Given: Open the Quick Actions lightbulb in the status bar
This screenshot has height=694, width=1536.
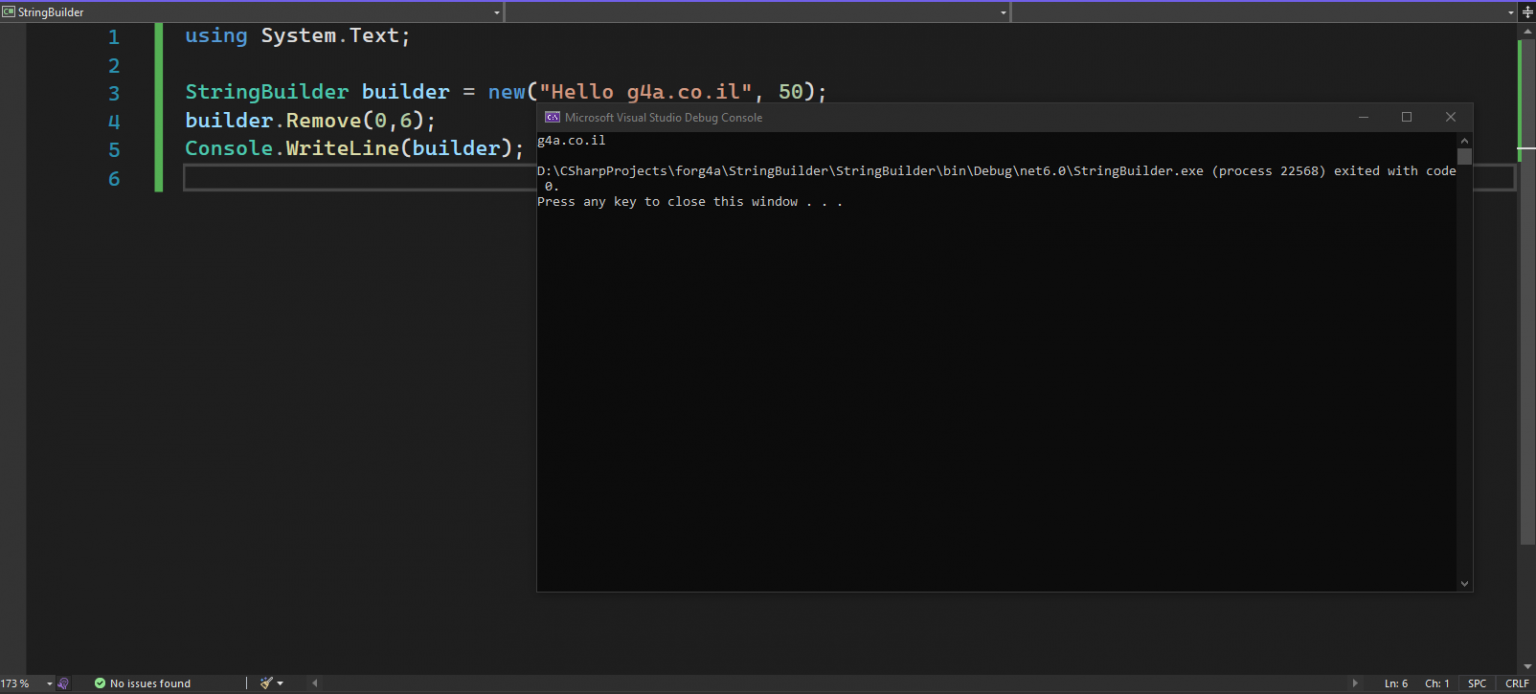Looking at the screenshot, I should pyautogui.click(x=62, y=683).
